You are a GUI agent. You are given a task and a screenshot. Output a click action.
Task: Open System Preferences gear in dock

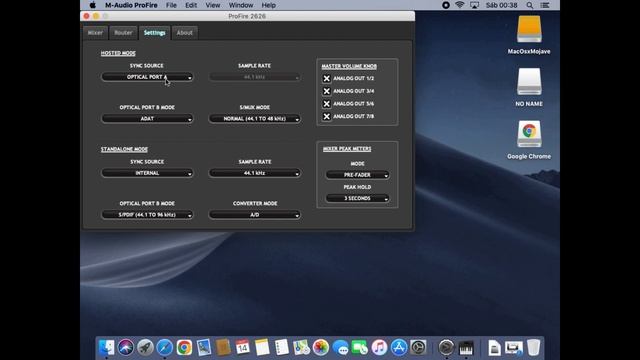coord(418,347)
